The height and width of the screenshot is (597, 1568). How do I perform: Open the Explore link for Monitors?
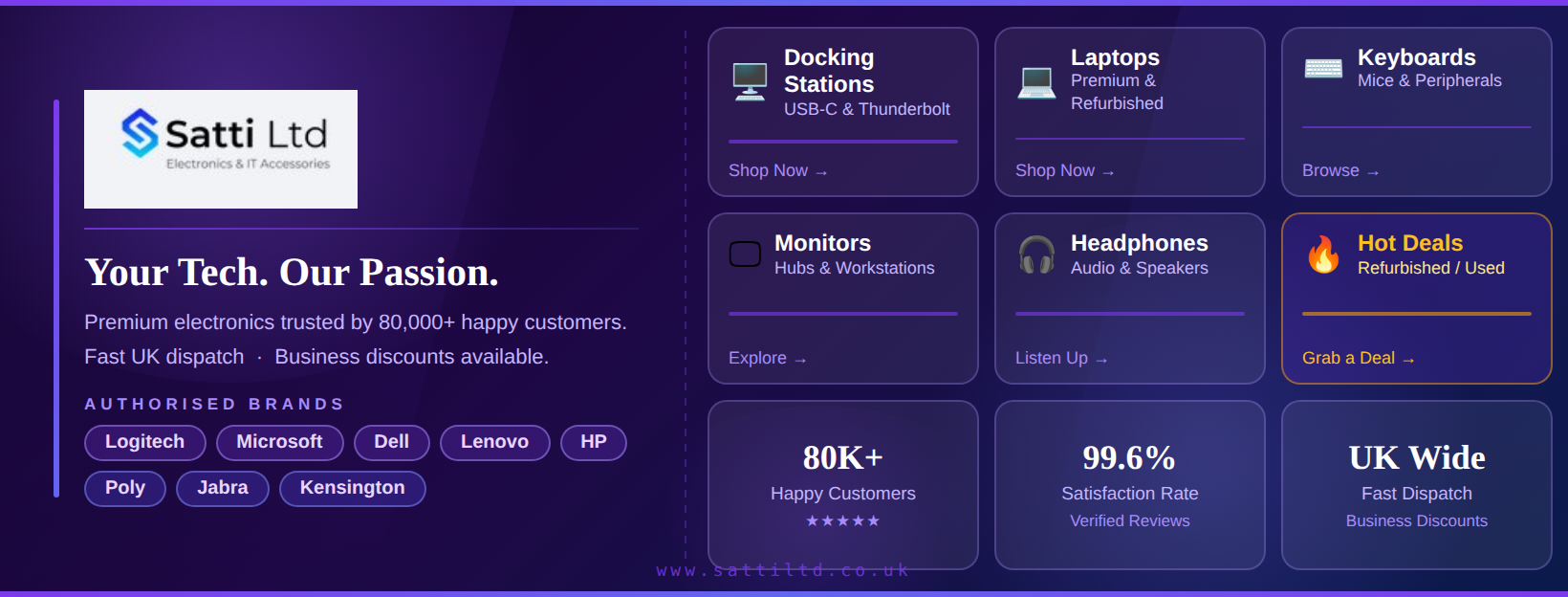coord(768,358)
